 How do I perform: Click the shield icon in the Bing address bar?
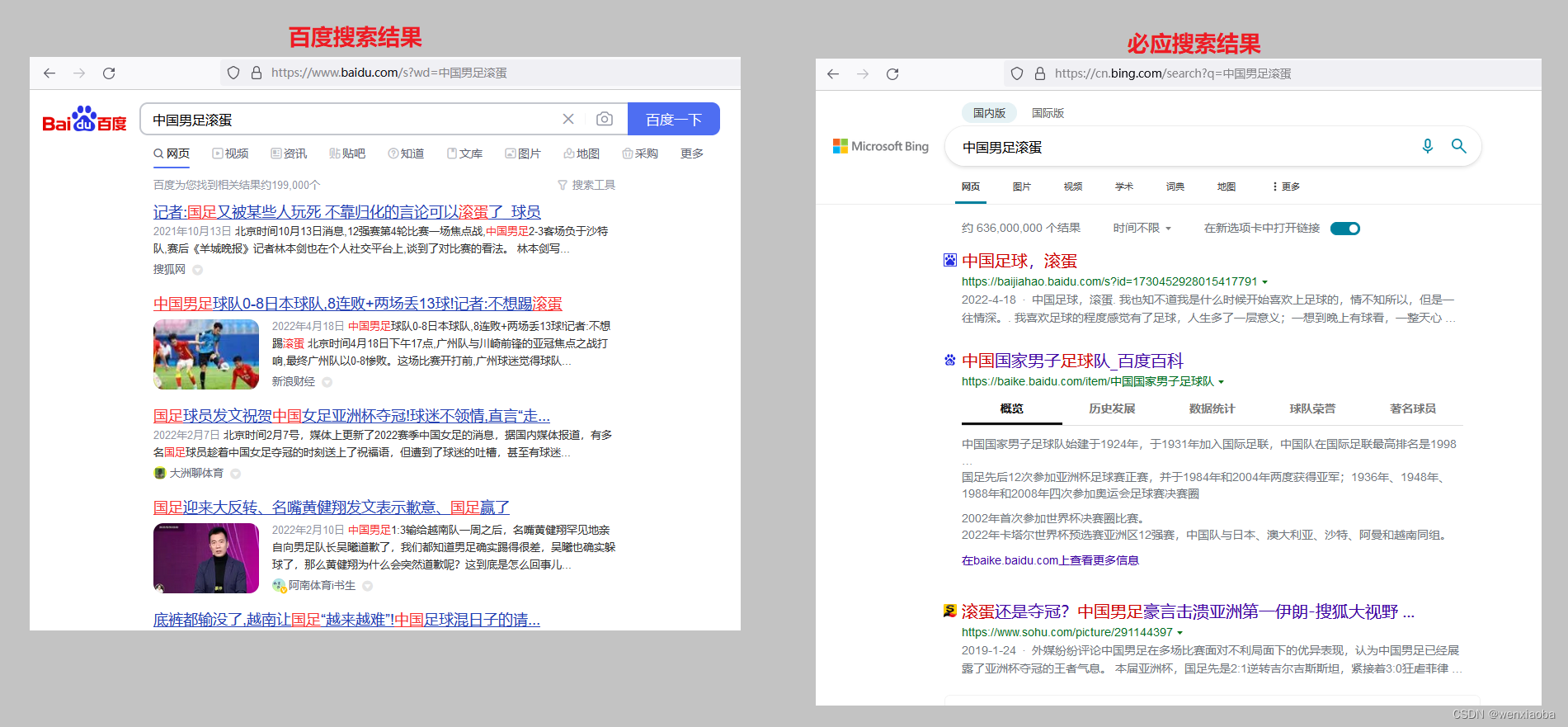[x=1017, y=73]
